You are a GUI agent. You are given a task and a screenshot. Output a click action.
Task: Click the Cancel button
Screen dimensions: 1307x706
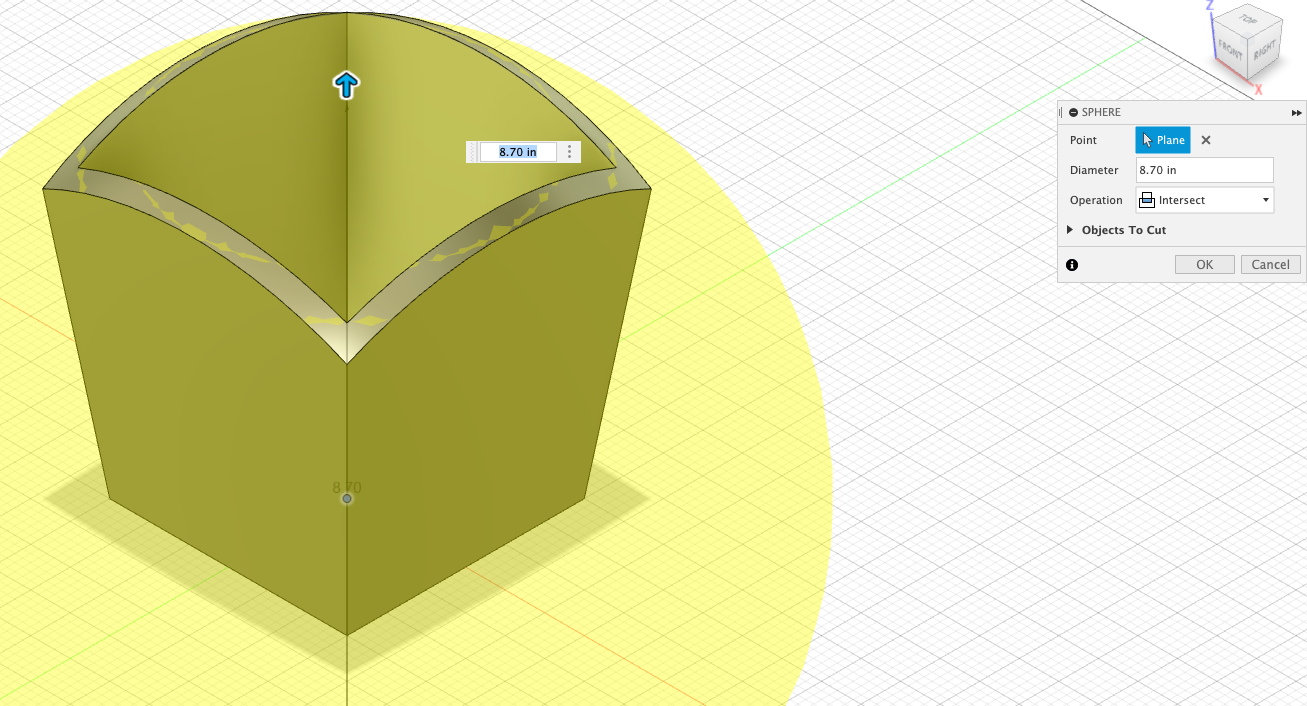click(x=1271, y=265)
